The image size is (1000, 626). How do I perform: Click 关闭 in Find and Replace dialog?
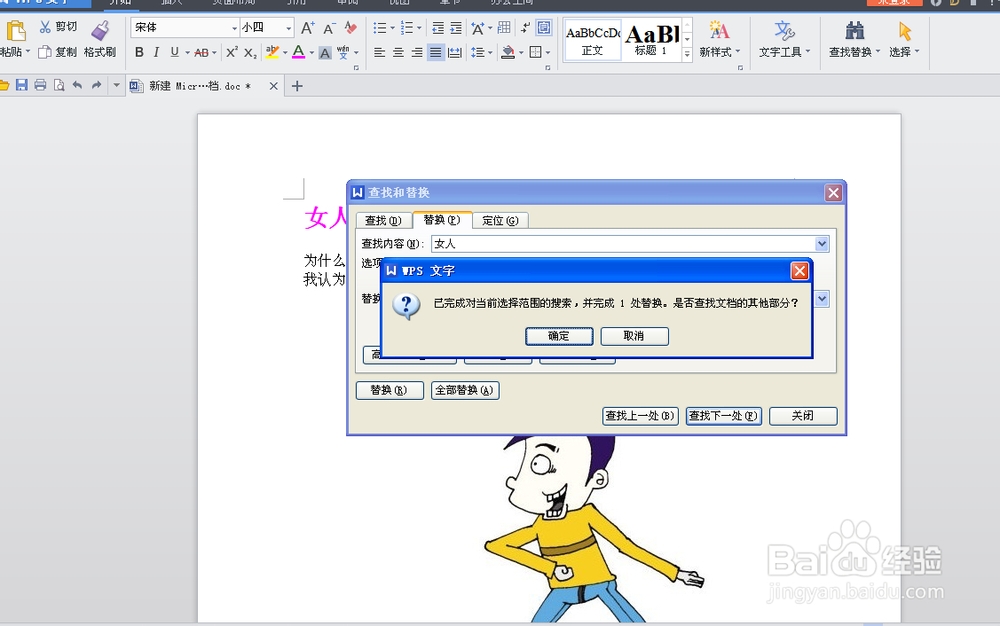803,416
